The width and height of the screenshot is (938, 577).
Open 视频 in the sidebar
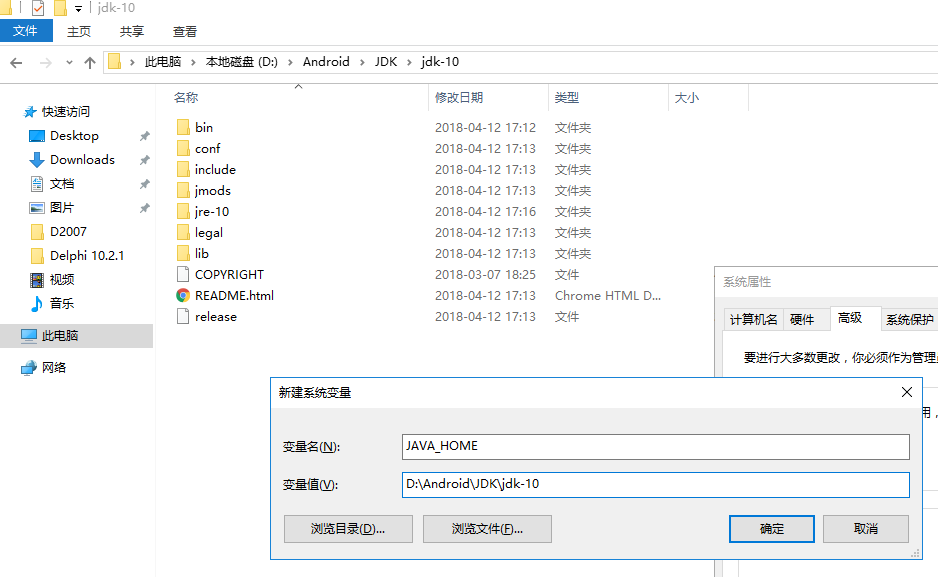(x=62, y=279)
